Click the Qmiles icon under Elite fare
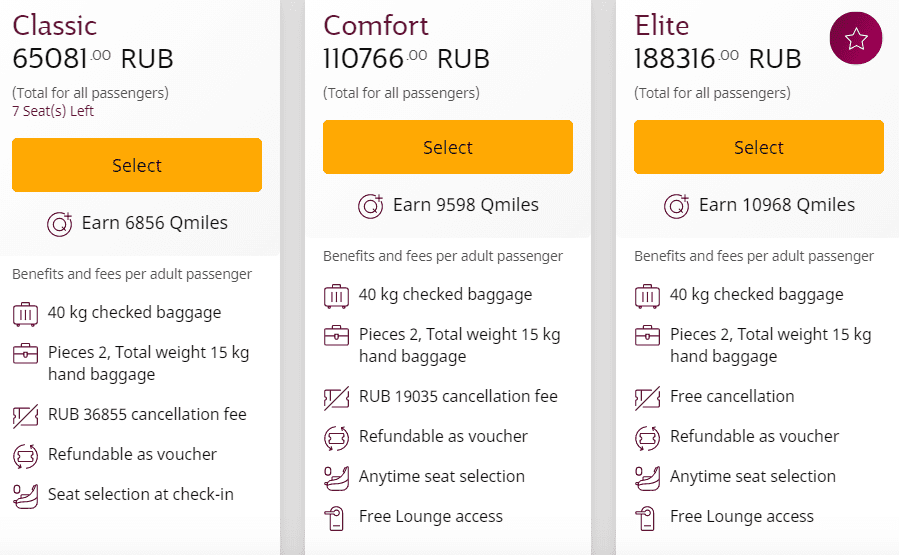Screen dimensions: 899x555 point(677,206)
